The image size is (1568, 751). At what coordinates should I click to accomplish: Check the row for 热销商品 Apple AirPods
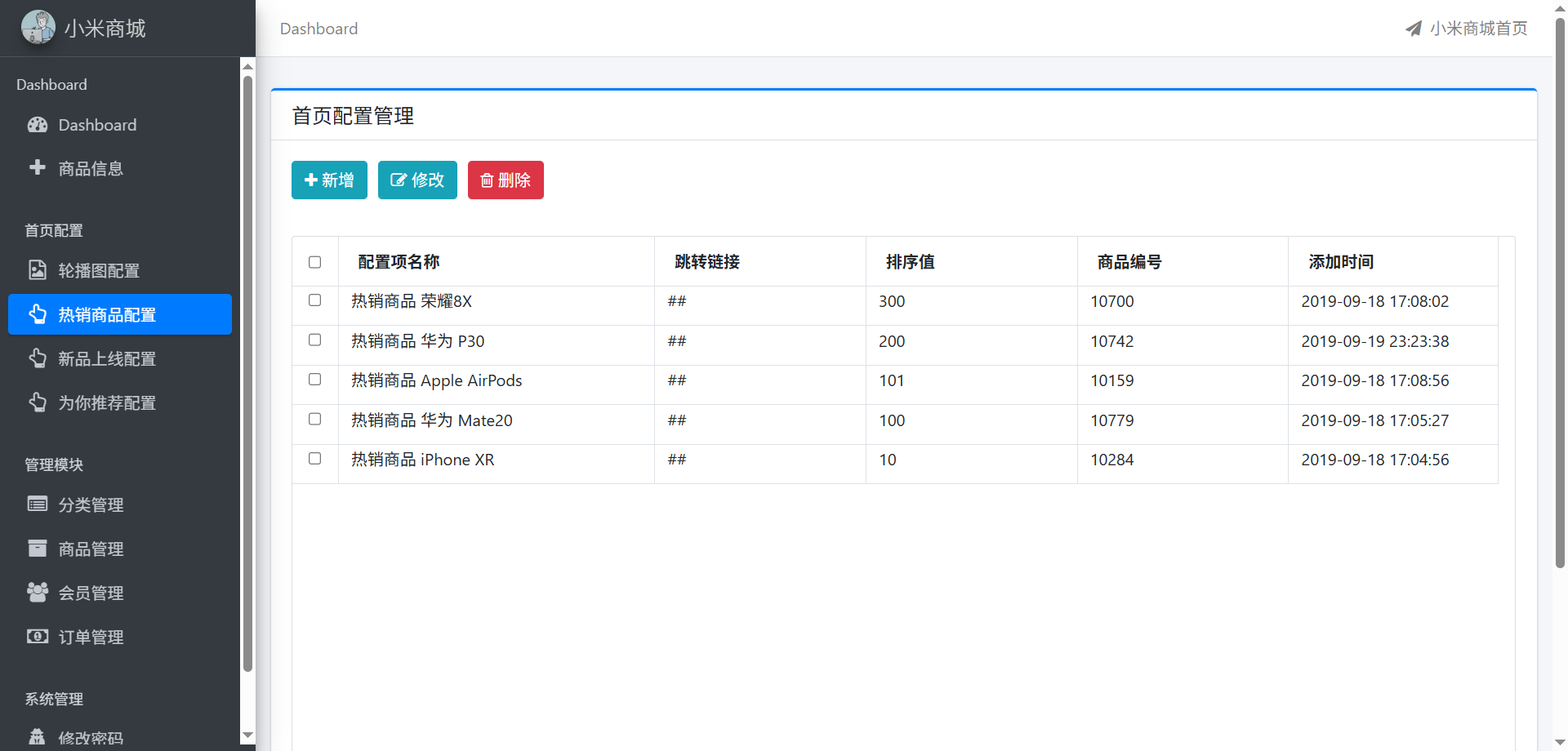click(x=314, y=380)
